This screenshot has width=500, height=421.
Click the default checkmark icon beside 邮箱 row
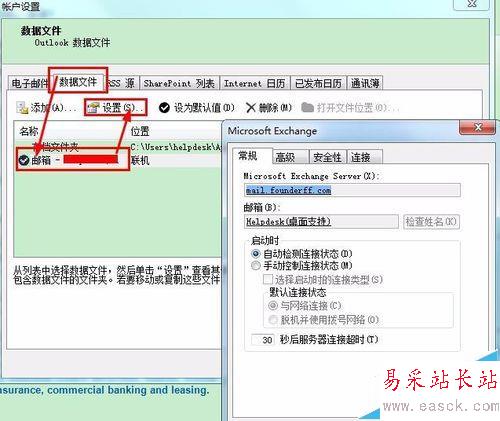pos(24,160)
